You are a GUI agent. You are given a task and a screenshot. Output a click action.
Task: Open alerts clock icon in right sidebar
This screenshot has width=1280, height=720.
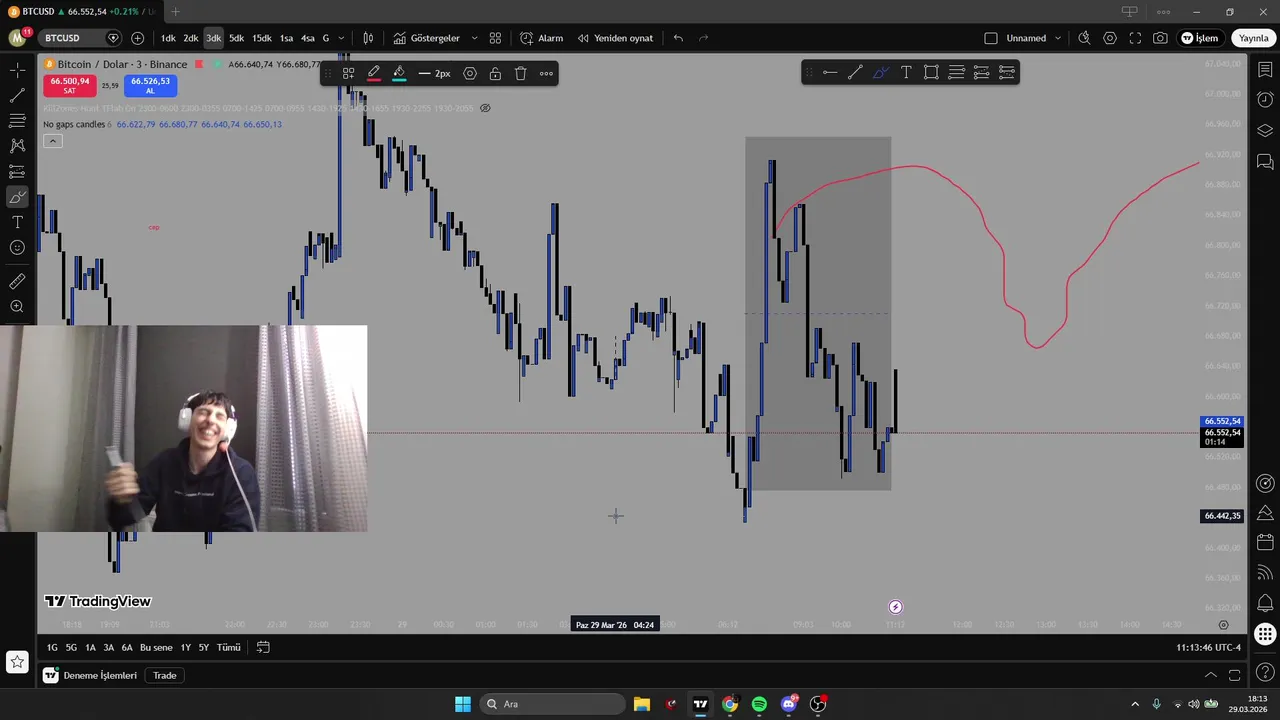pos(1265,100)
